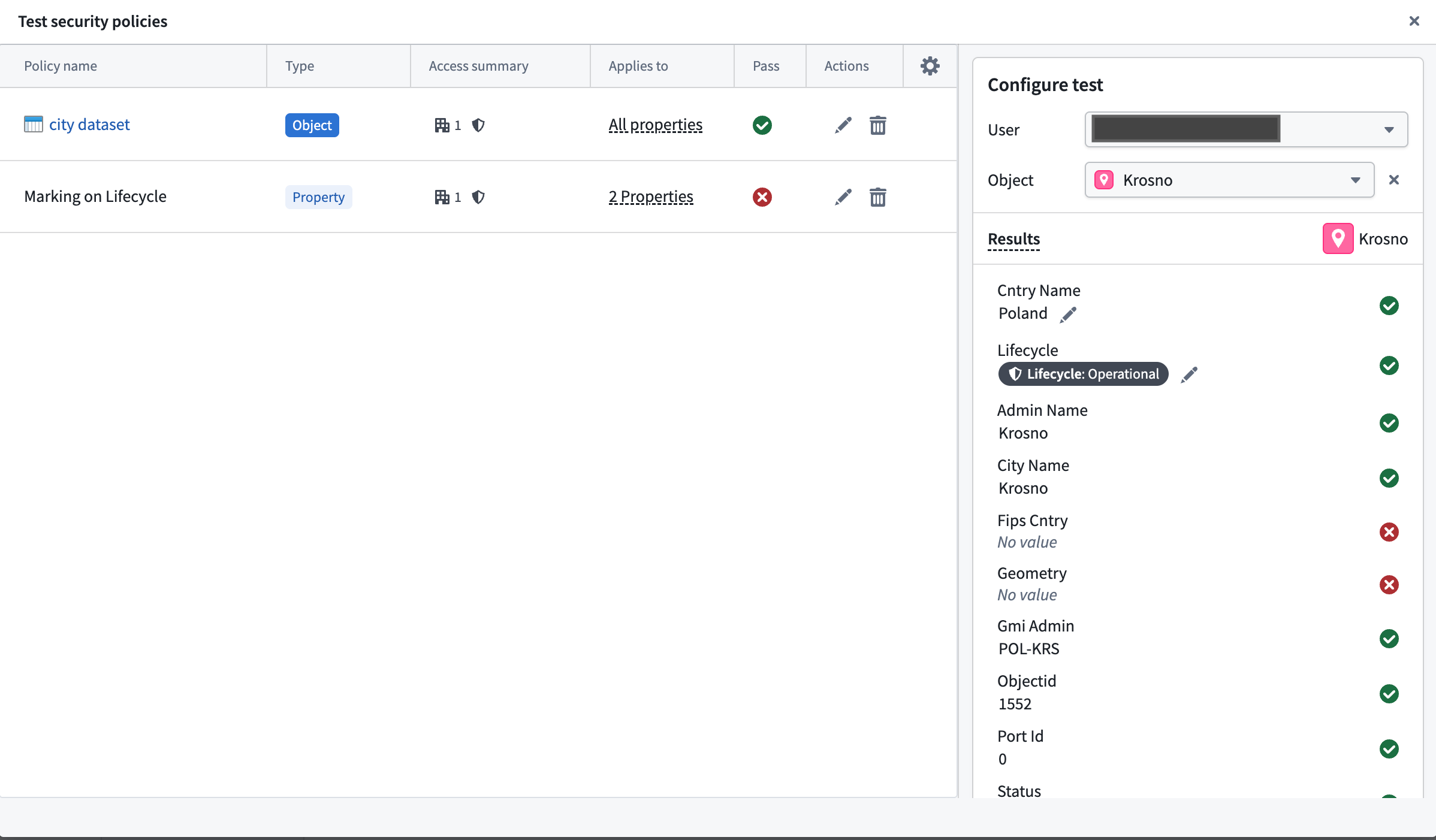
Task: Open the city dataset link
Action: pyautogui.click(x=89, y=125)
